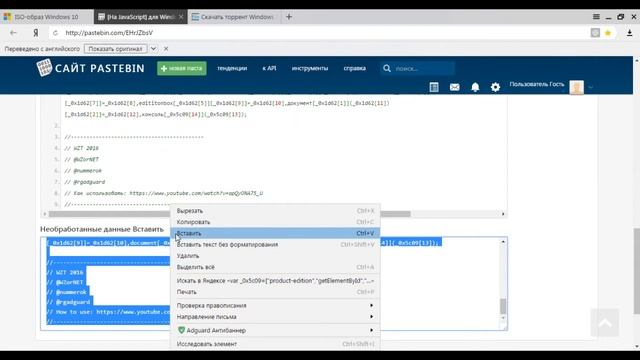
Task: Click the raw data textarea scroll up arrow
Action: pos(503,242)
